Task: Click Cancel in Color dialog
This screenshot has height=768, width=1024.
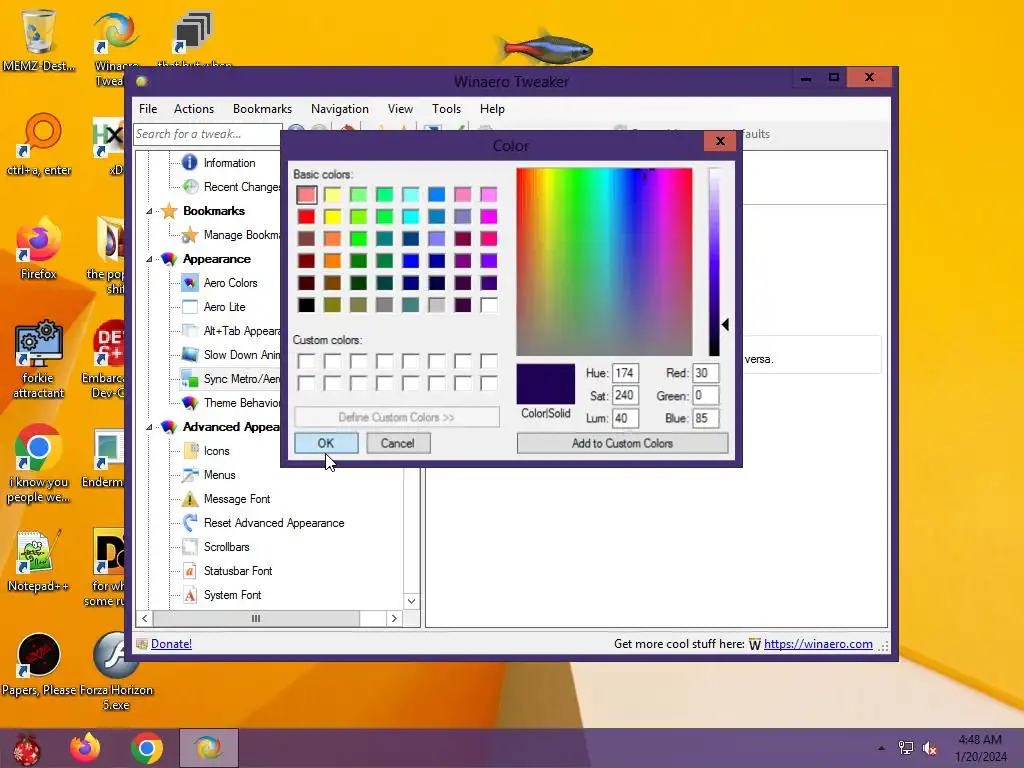Action: [398, 443]
